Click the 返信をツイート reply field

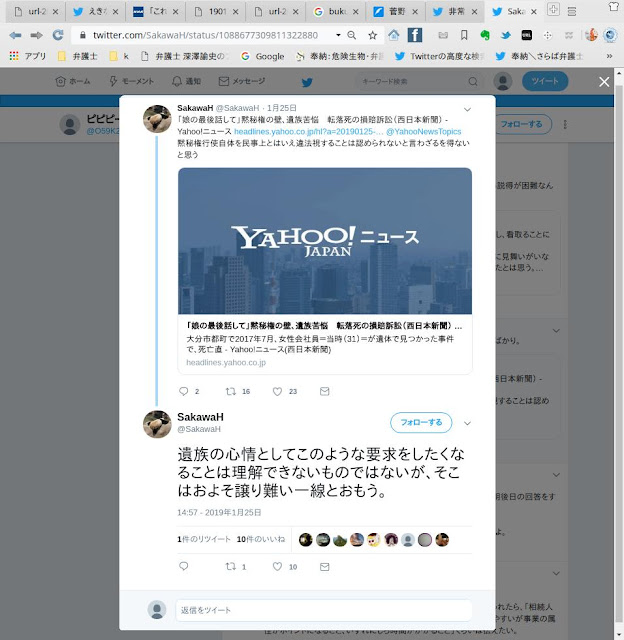(x=324, y=610)
